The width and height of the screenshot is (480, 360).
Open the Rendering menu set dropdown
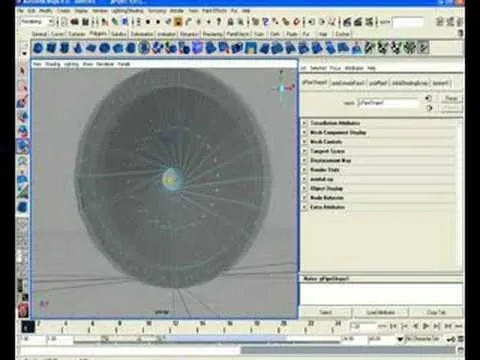click(x=37, y=22)
